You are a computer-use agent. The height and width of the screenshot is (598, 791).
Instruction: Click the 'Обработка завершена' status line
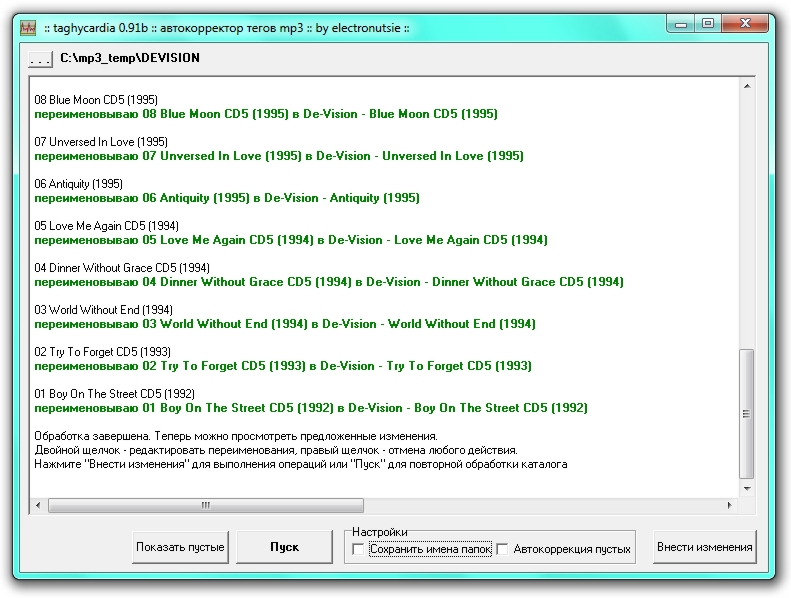pyautogui.click(x=236, y=436)
